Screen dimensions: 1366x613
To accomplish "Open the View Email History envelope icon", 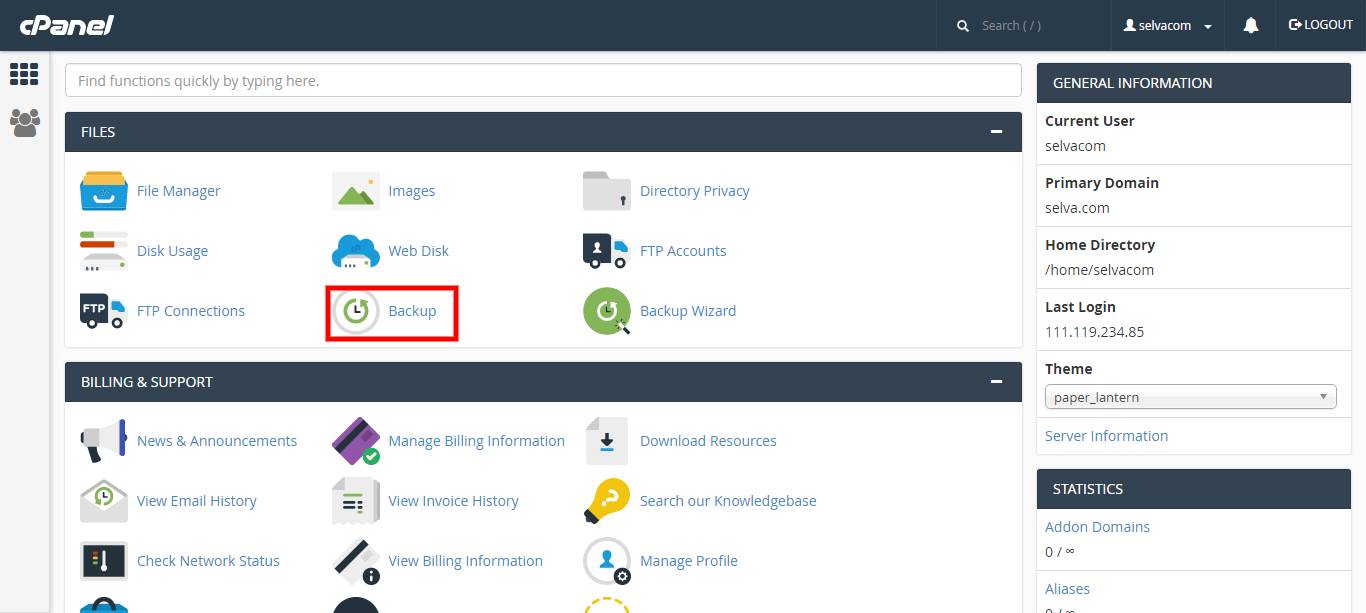I will click(104, 501).
